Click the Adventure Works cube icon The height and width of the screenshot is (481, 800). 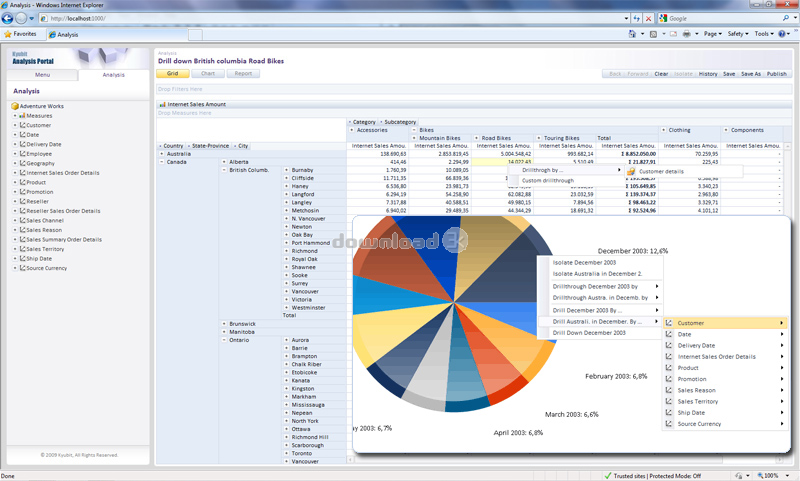(15, 106)
